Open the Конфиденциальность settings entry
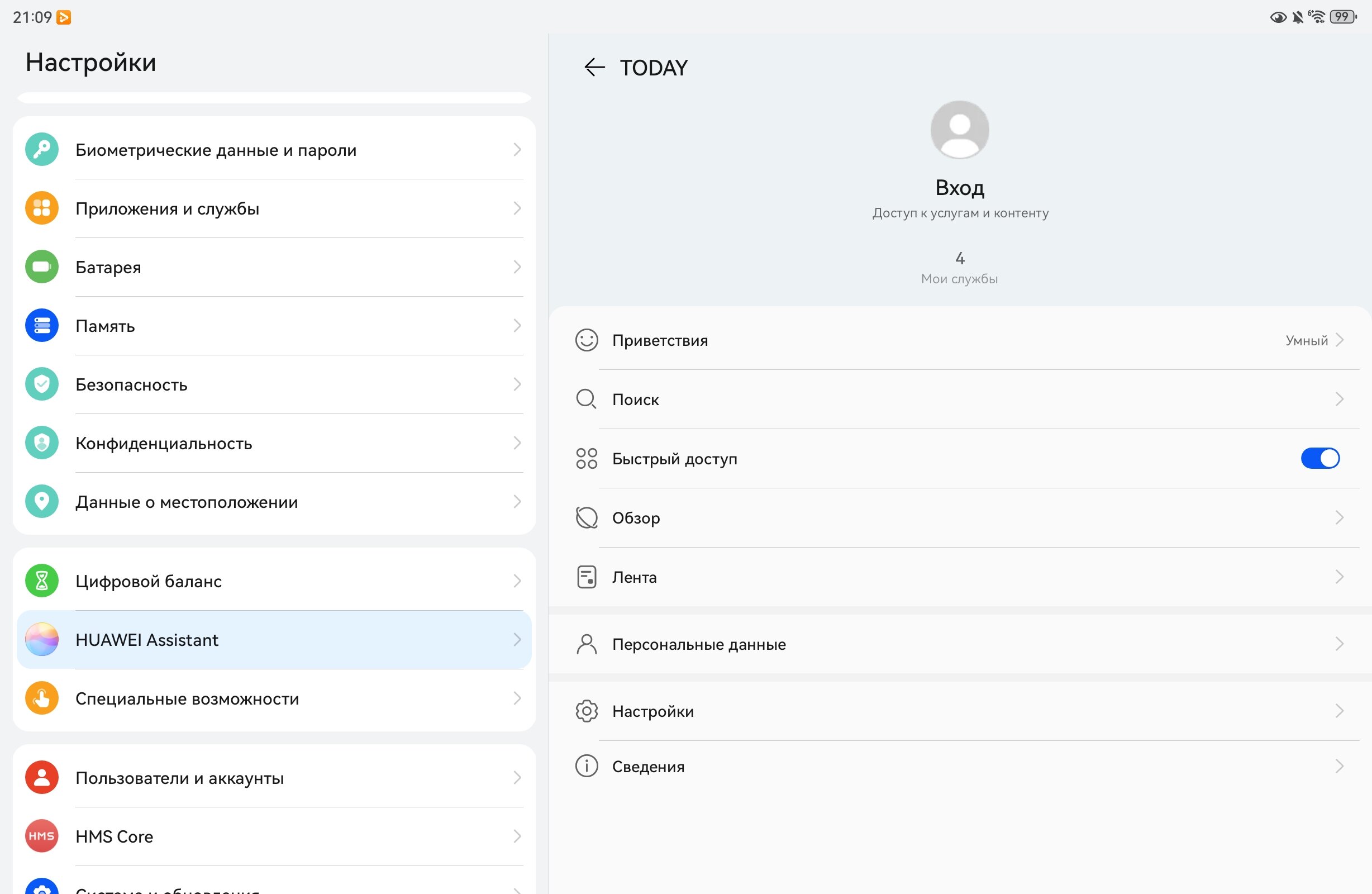The height and width of the screenshot is (894, 1372). (274, 443)
